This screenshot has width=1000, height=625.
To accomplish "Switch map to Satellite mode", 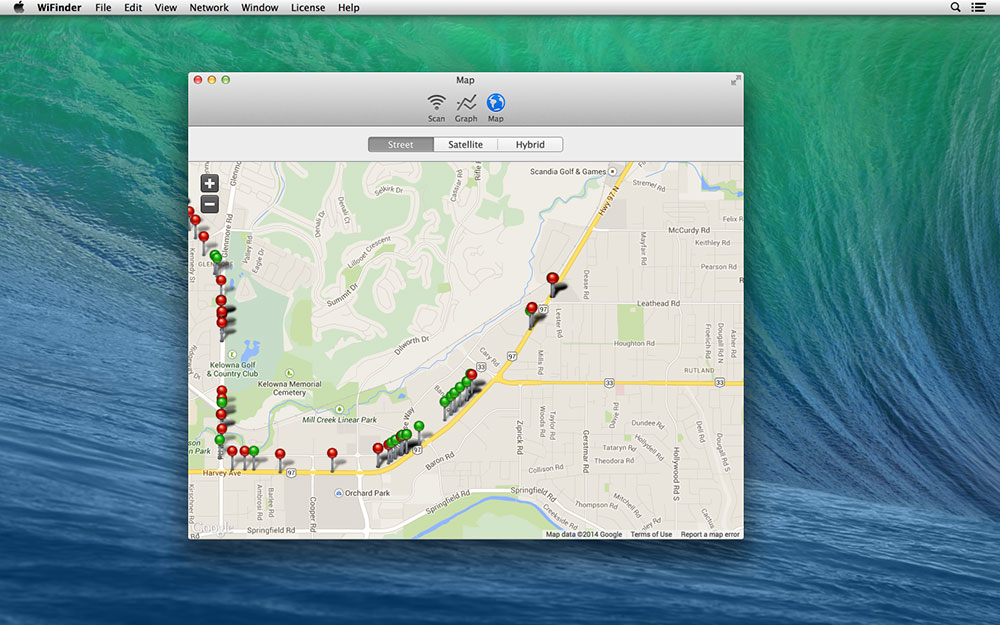I will pos(466,145).
